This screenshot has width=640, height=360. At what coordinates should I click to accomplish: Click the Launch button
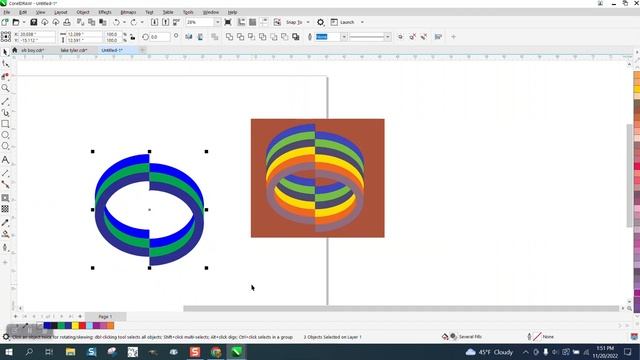pos(342,22)
